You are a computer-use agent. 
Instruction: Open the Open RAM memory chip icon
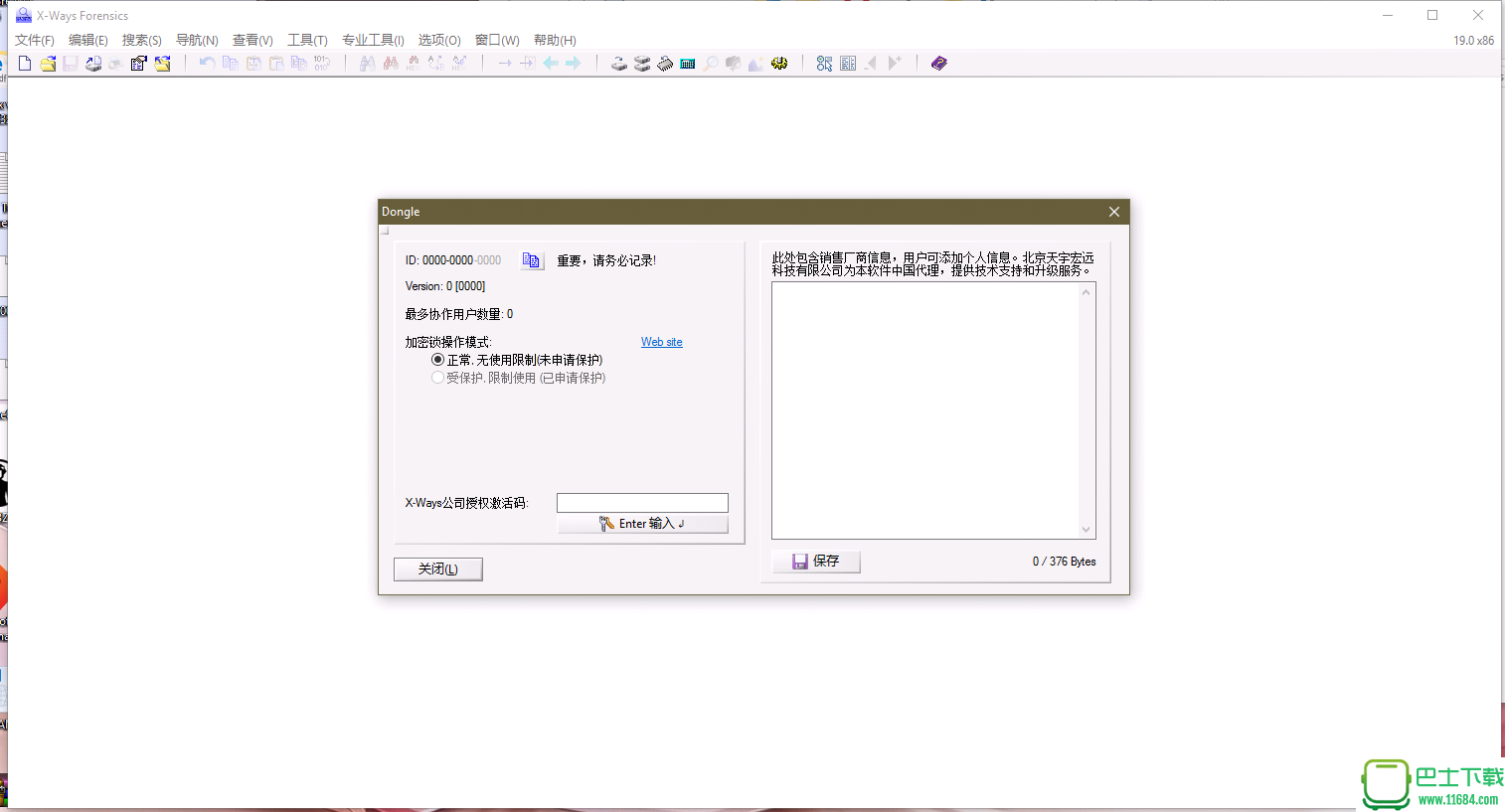click(665, 63)
